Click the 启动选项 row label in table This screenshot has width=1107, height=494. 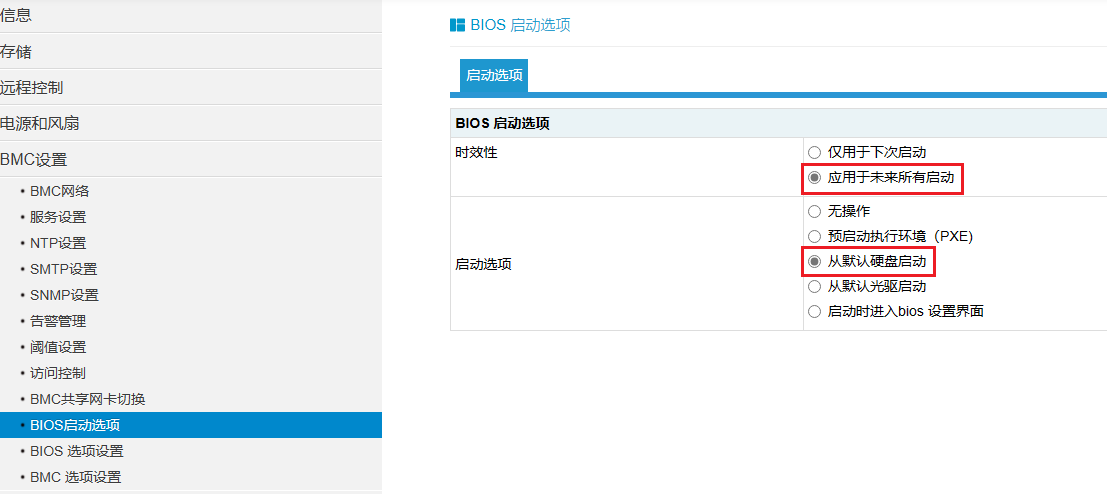pos(484,265)
